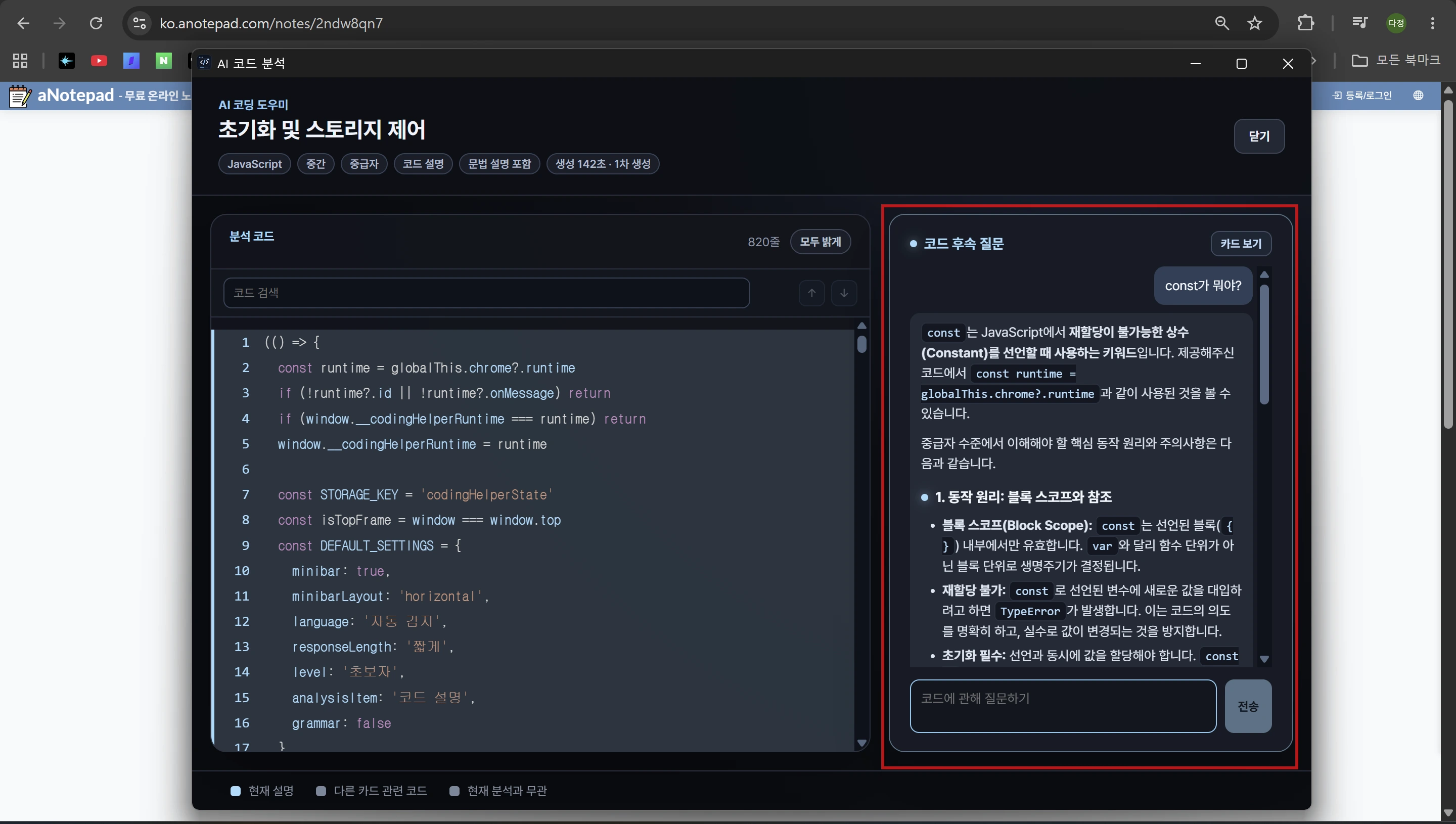Open the Chrome extensions puzzle icon
Viewport: 1456px width, 824px height.
coord(1305,23)
